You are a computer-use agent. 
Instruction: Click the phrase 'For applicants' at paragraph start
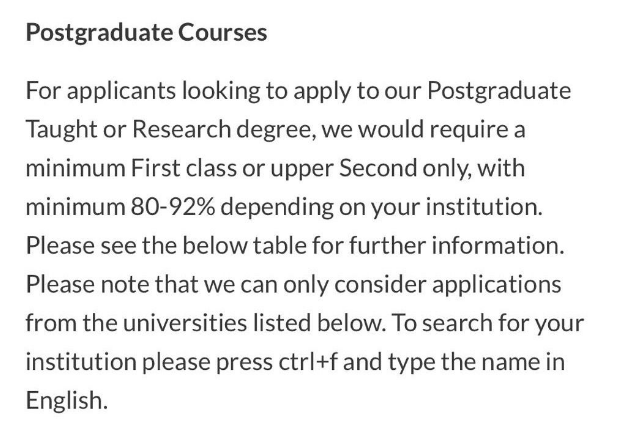[x=100, y=92]
